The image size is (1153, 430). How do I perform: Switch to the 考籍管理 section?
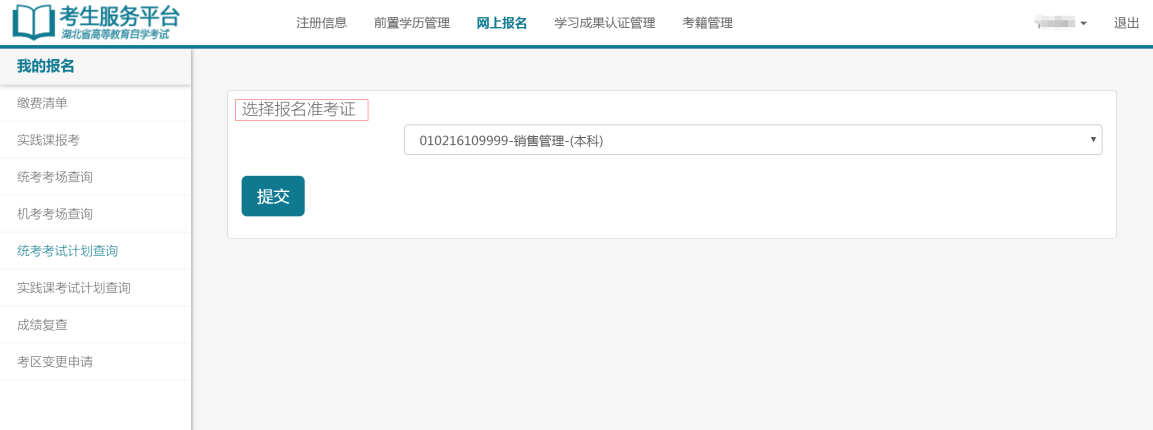[x=707, y=23]
